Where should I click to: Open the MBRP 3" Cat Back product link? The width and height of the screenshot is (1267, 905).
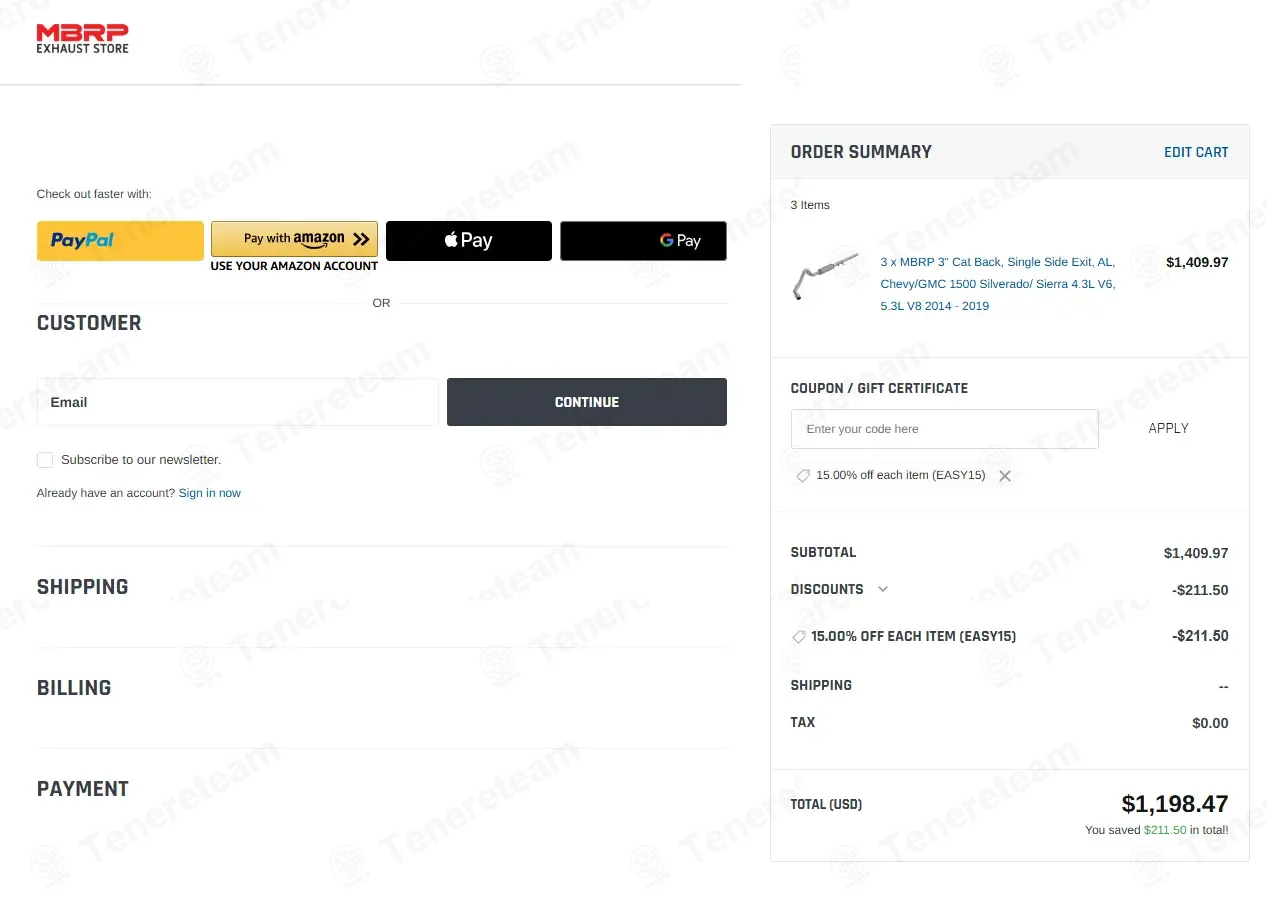click(998, 284)
